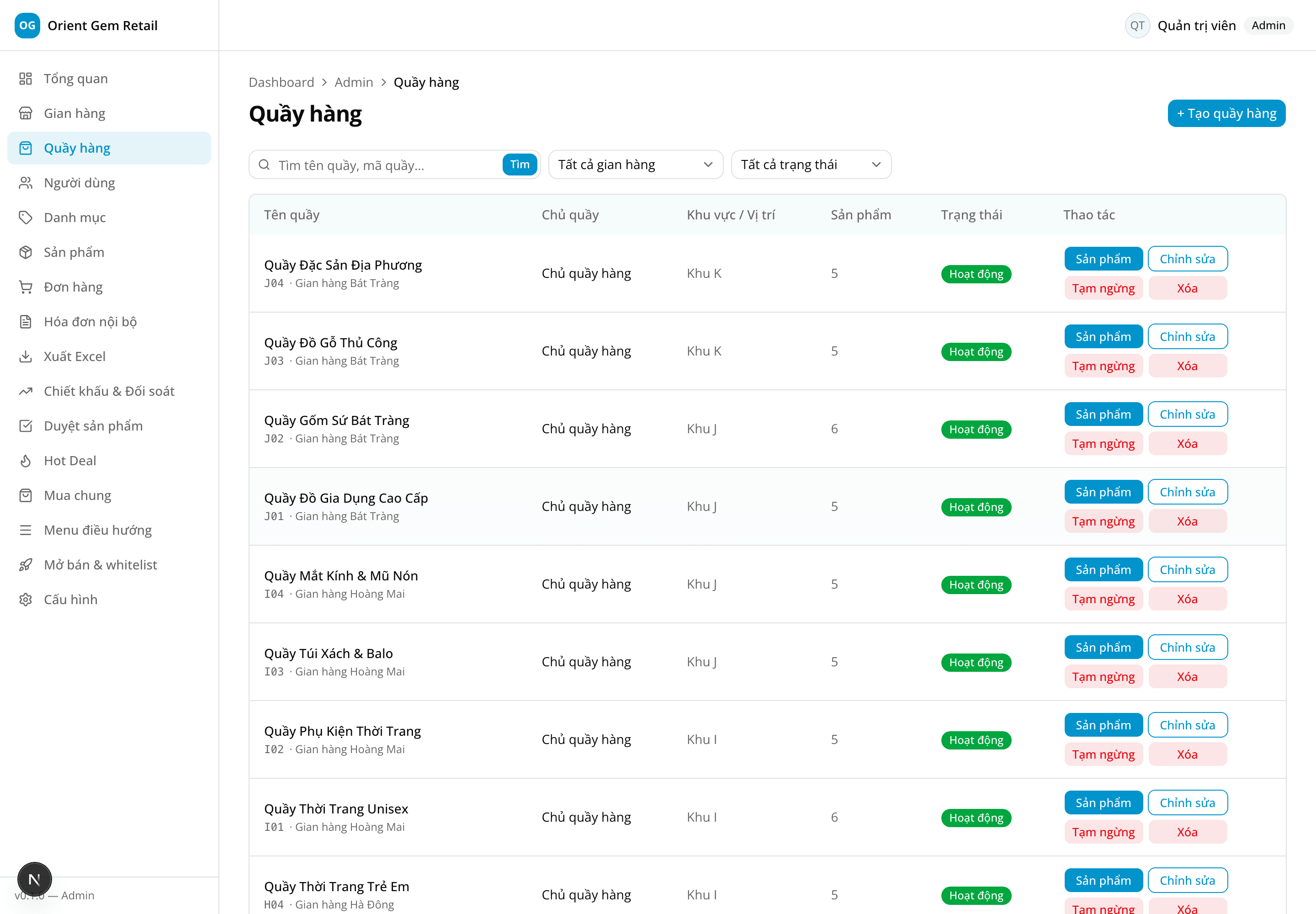Click Orient Gem Retail title
Viewport: 1316px width, 914px height.
pos(102,25)
